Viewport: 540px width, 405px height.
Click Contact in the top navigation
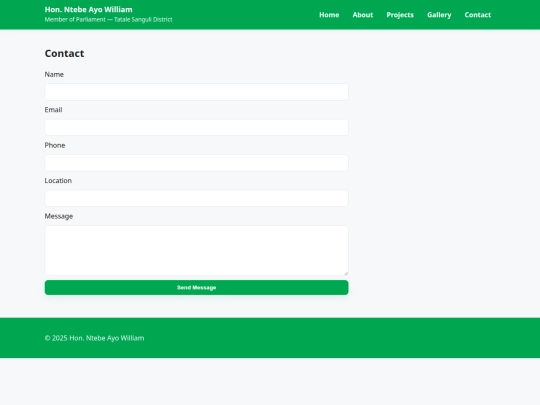(x=478, y=15)
